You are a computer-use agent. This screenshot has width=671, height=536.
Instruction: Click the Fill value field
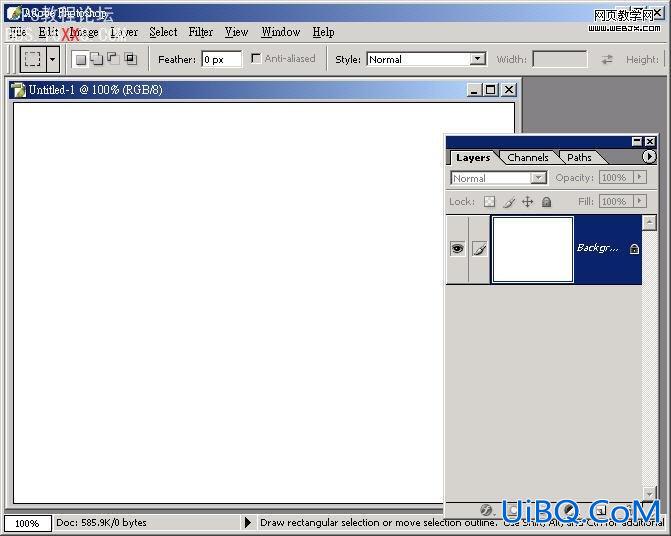(616, 201)
